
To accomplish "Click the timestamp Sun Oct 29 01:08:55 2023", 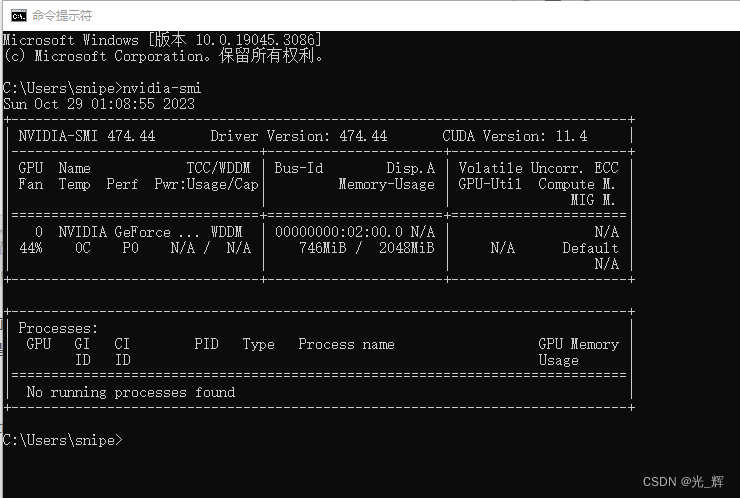I will point(99,104).
